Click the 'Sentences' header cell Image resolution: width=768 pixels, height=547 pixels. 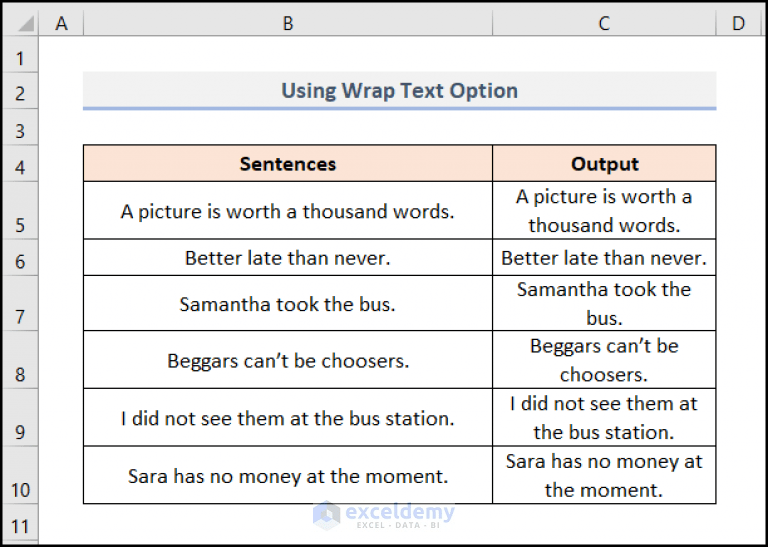(x=288, y=163)
